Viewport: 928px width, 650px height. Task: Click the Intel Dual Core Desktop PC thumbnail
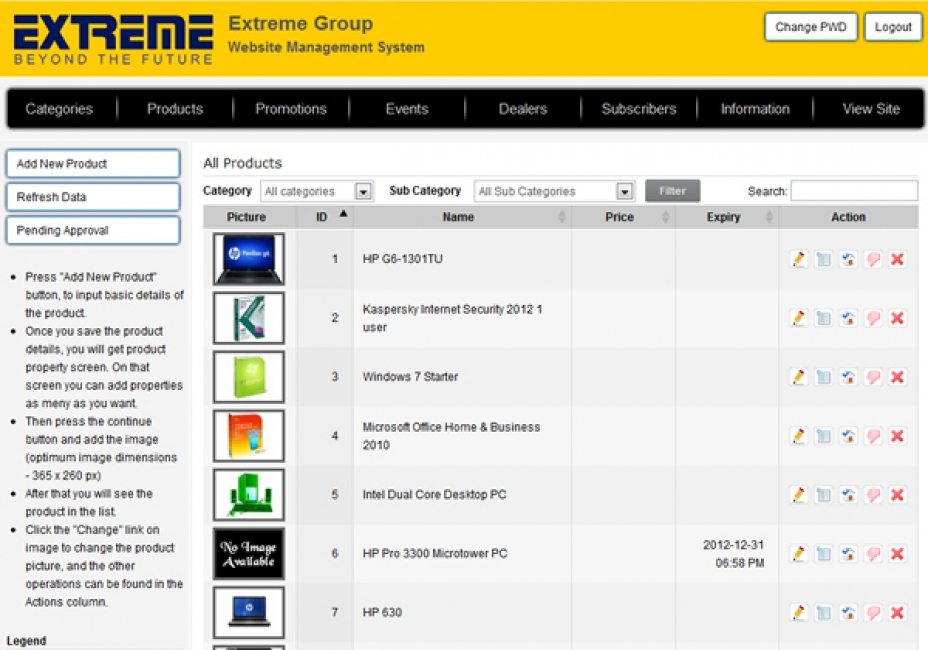(249, 494)
